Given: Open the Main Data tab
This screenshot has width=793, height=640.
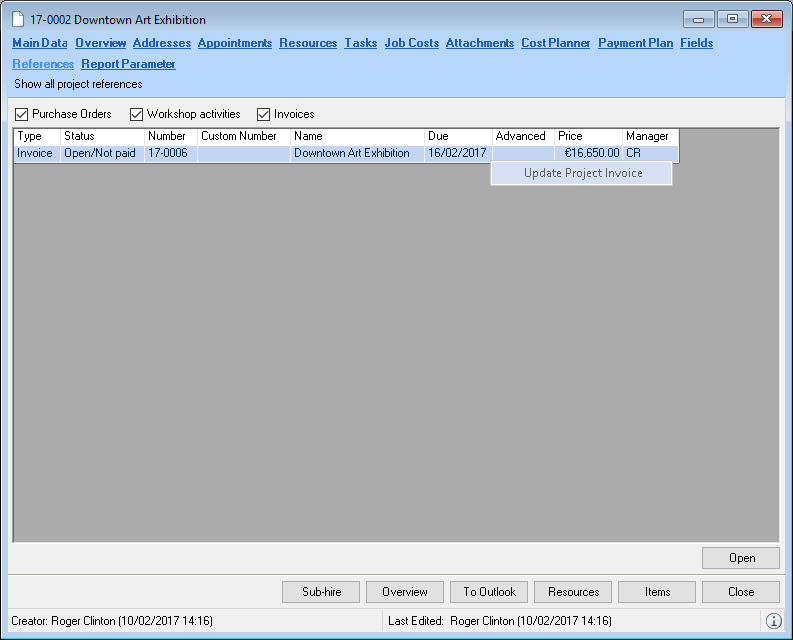Looking at the screenshot, I should pyautogui.click(x=40, y=43).
